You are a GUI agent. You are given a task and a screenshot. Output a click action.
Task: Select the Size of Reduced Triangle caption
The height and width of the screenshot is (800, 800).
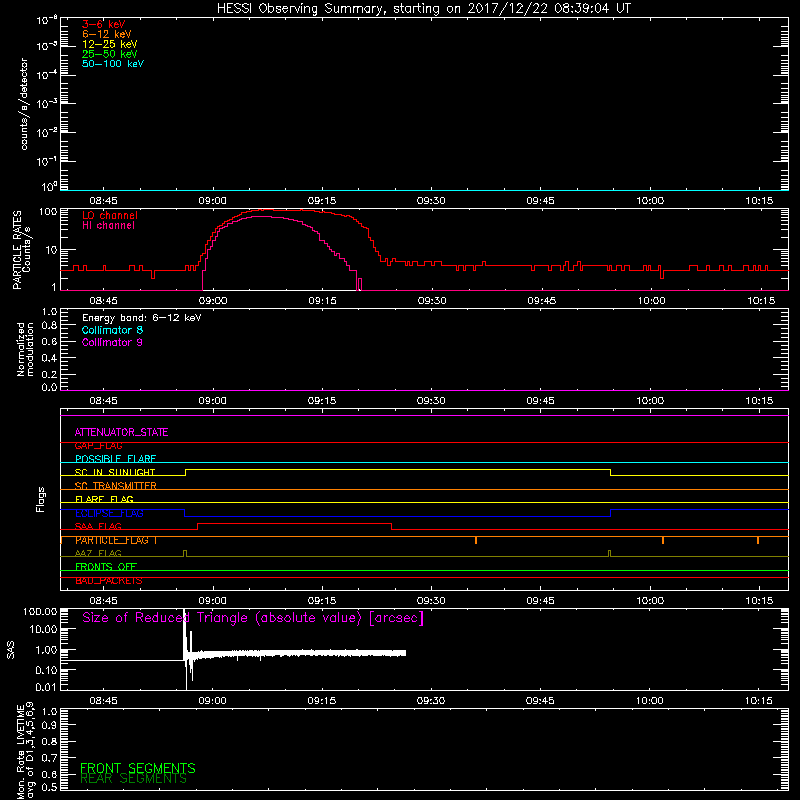click(253, 618)
